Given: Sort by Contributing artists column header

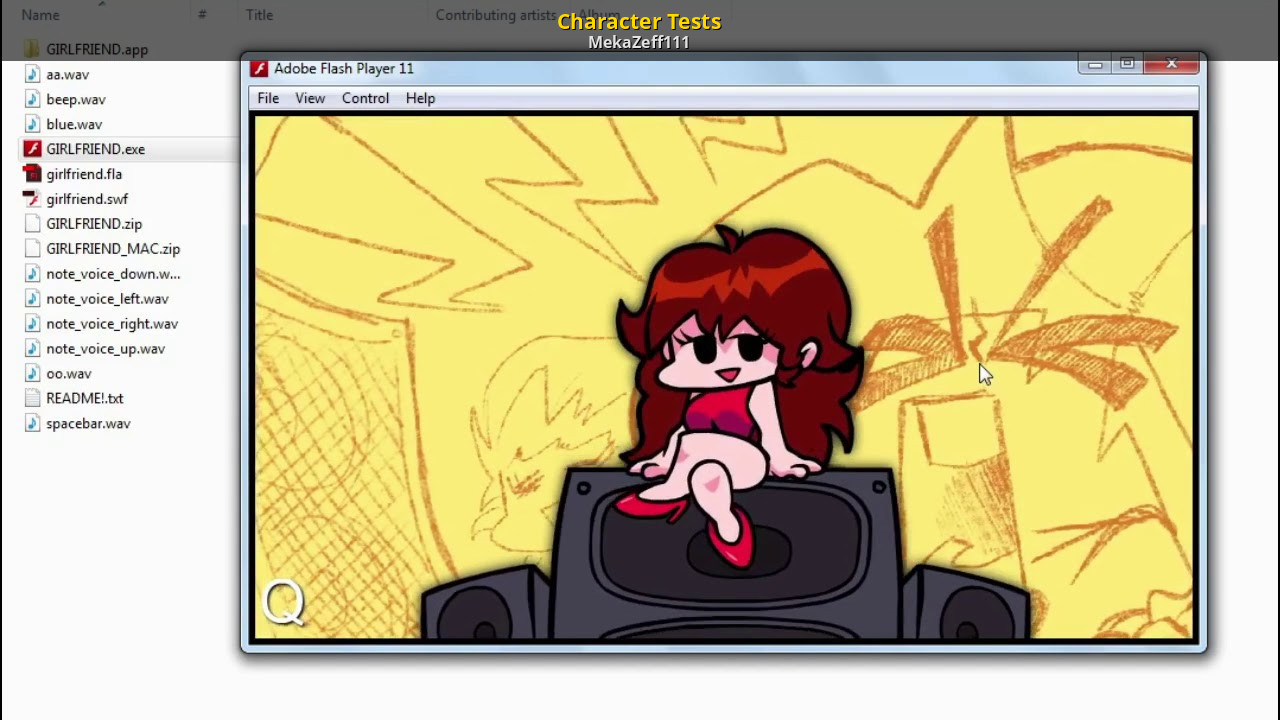Looking at the screenshot, I should [496, 15].
